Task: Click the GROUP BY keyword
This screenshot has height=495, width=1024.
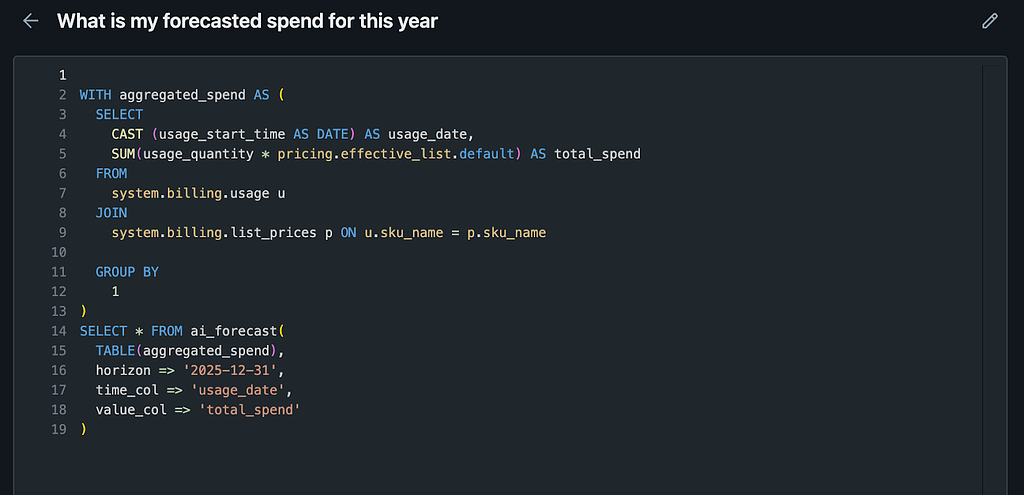Action: click(127, 272)
